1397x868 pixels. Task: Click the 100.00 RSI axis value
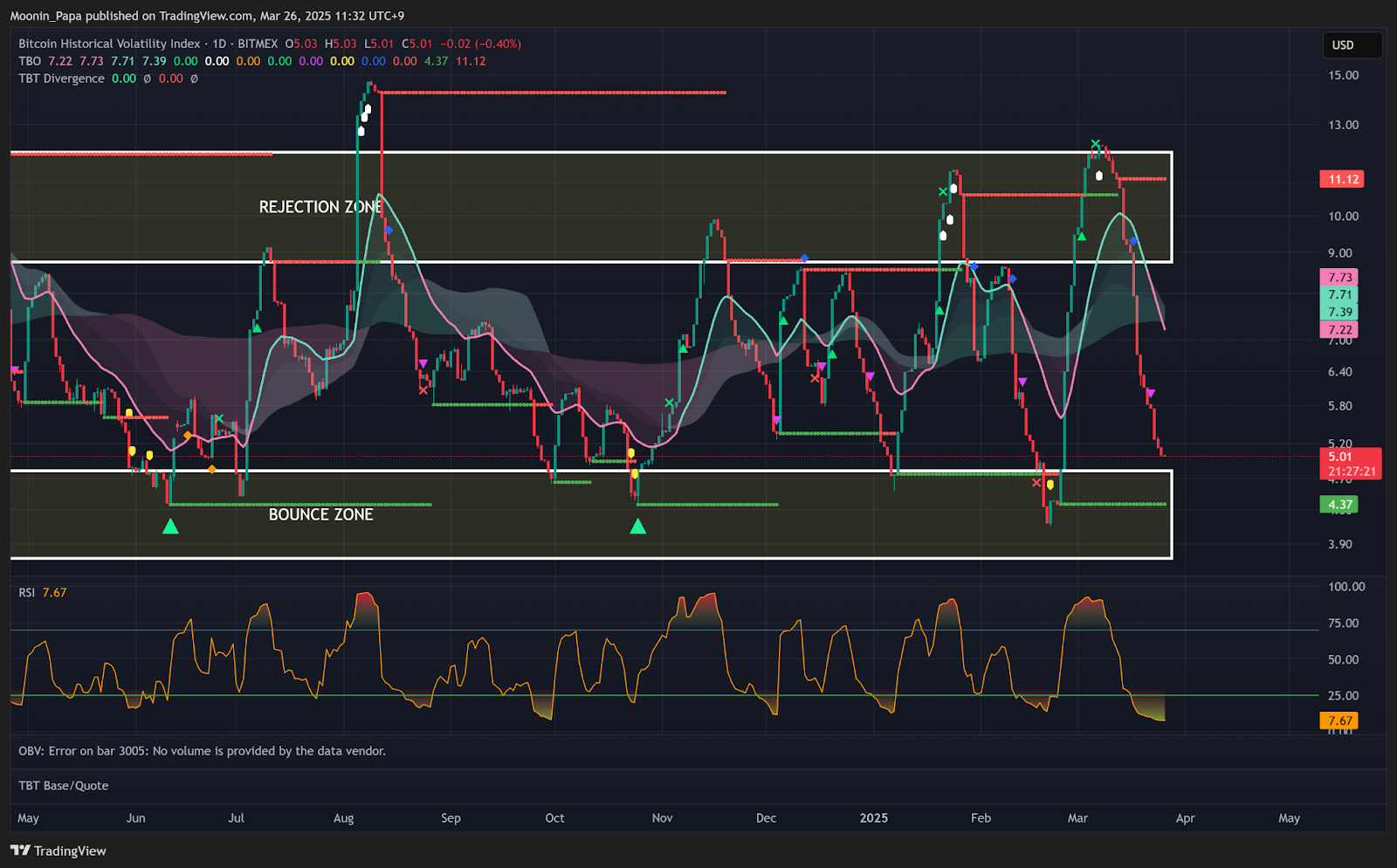pos(1346,587)
